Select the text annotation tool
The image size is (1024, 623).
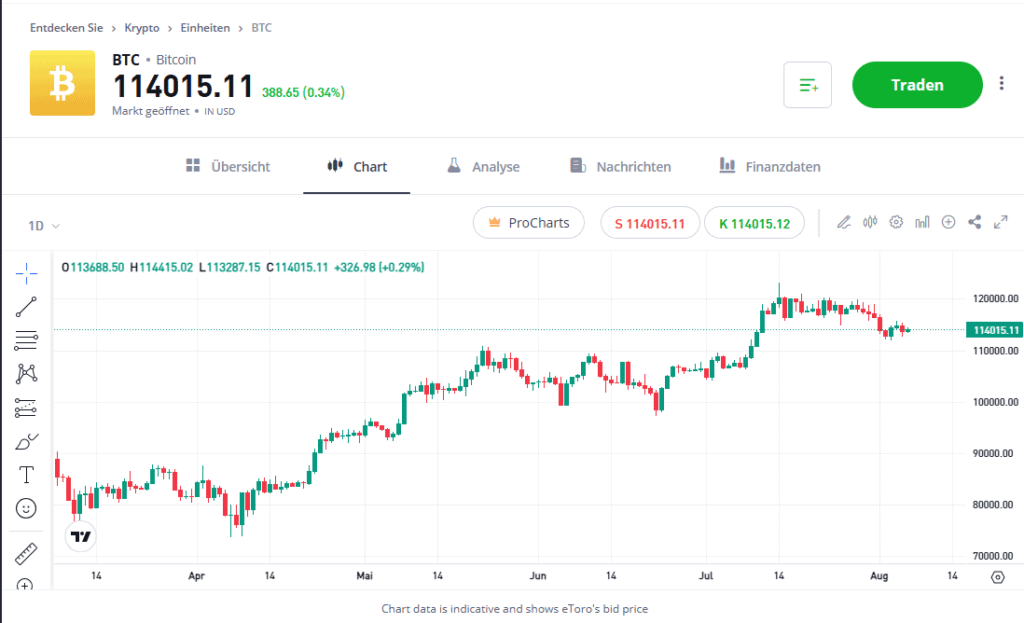coord(26,474)
